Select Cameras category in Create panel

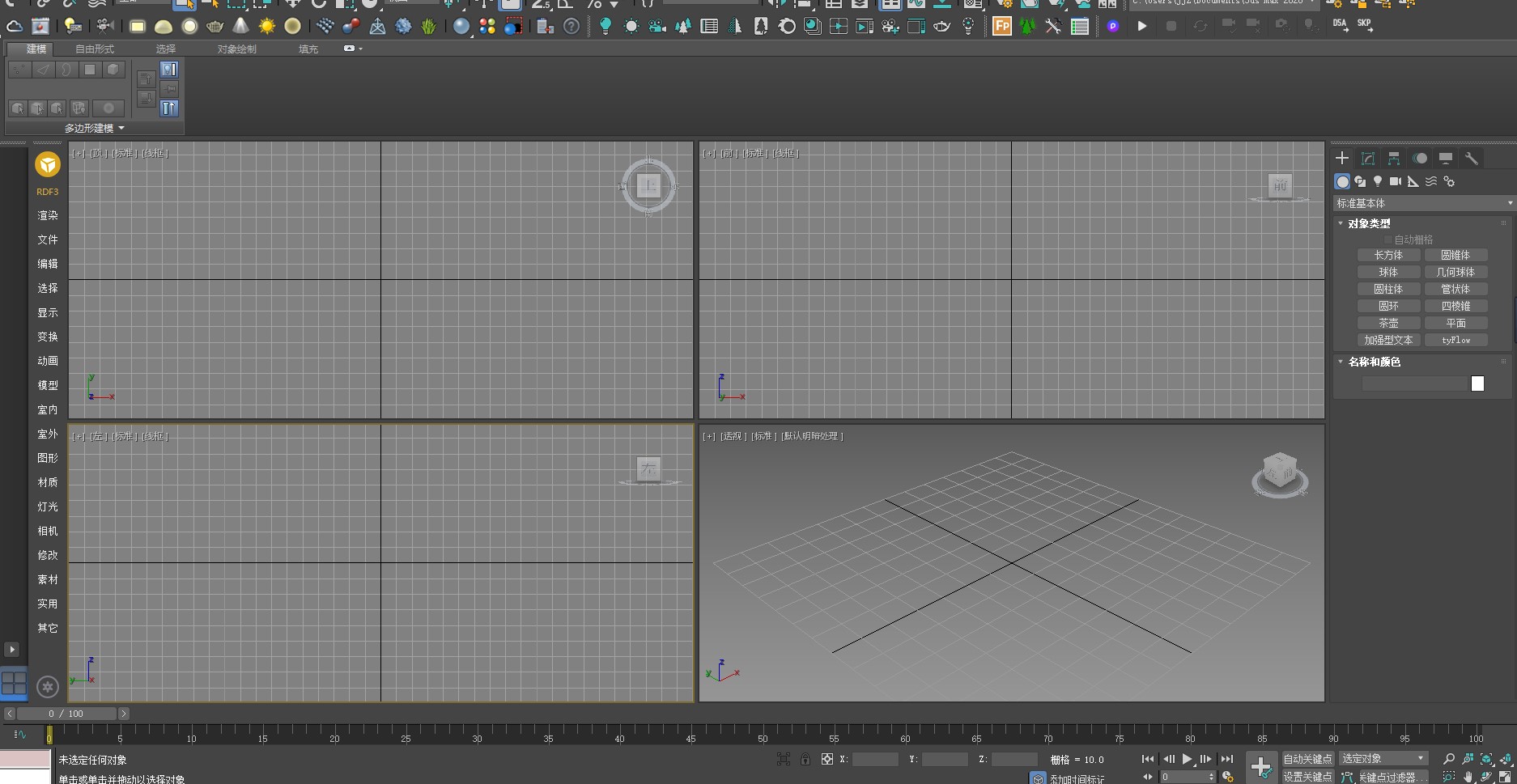[x=1396, y=181]
